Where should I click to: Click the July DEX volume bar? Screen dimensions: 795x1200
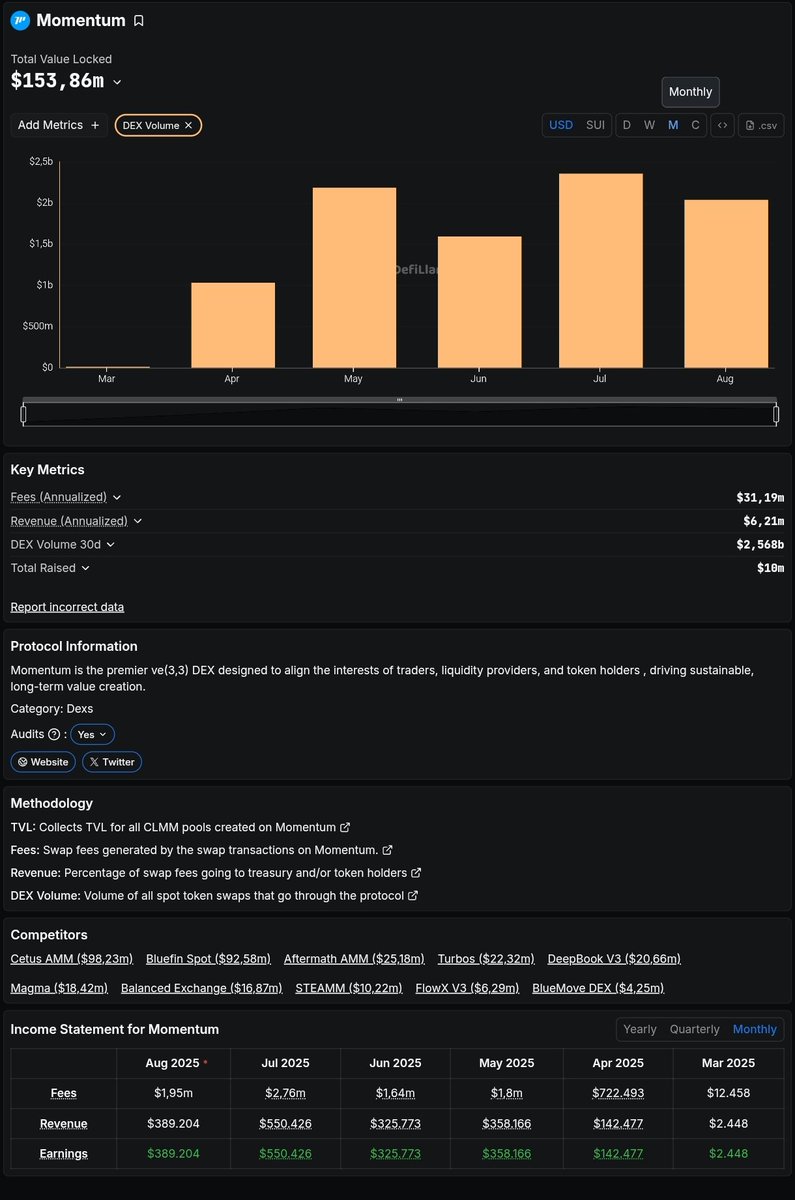pos(601,270)
